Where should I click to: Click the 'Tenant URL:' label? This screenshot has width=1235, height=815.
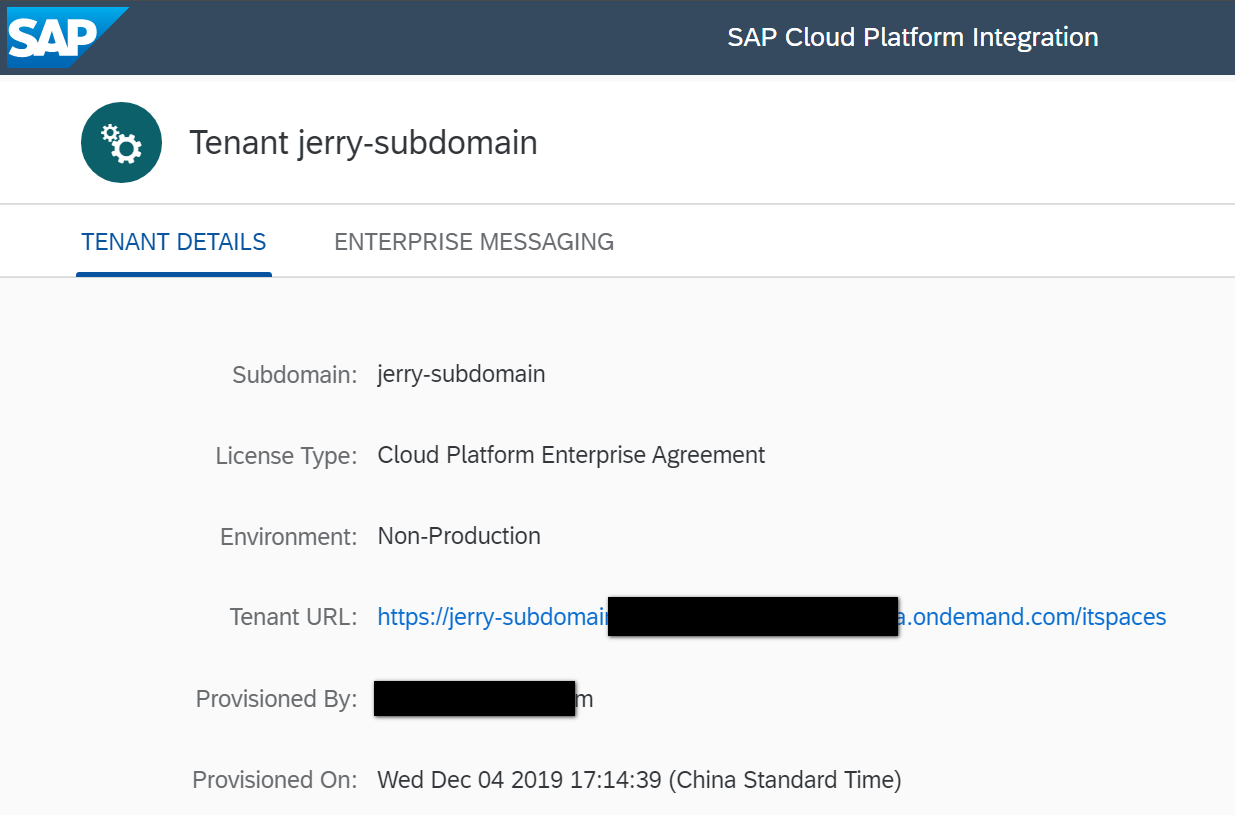click(293, 618)
